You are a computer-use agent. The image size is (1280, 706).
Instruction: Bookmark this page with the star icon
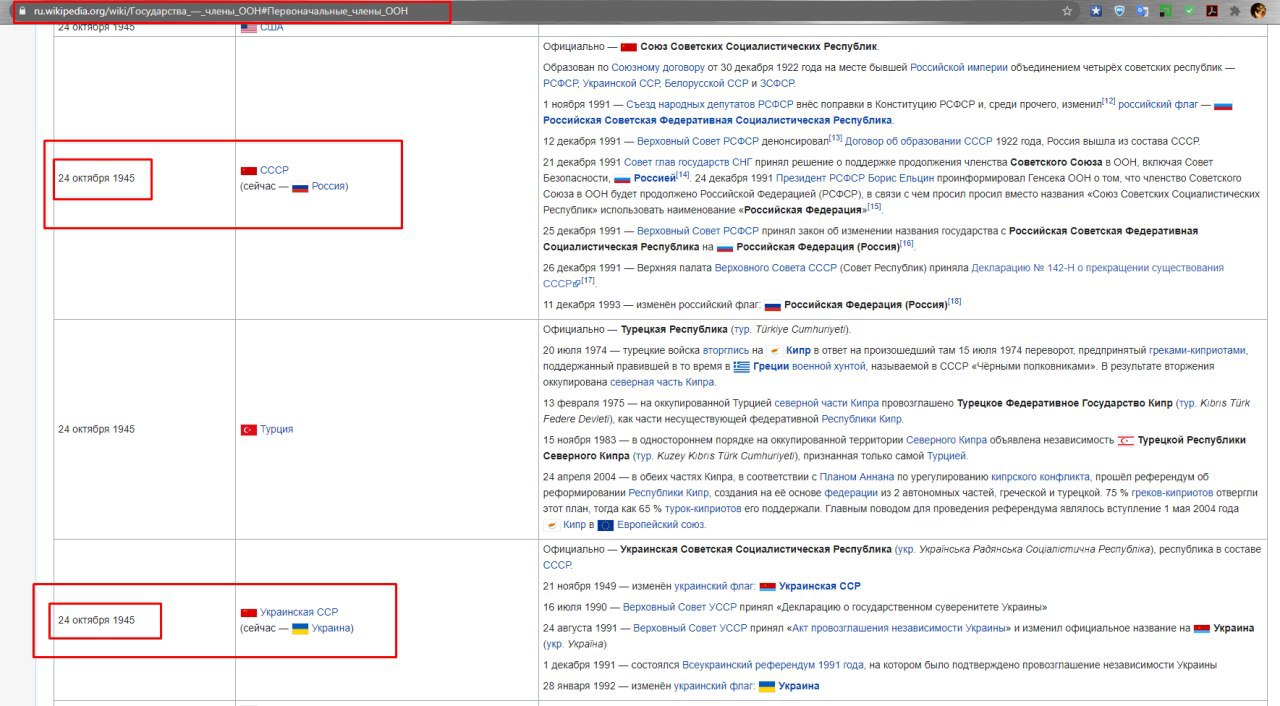1068,11
